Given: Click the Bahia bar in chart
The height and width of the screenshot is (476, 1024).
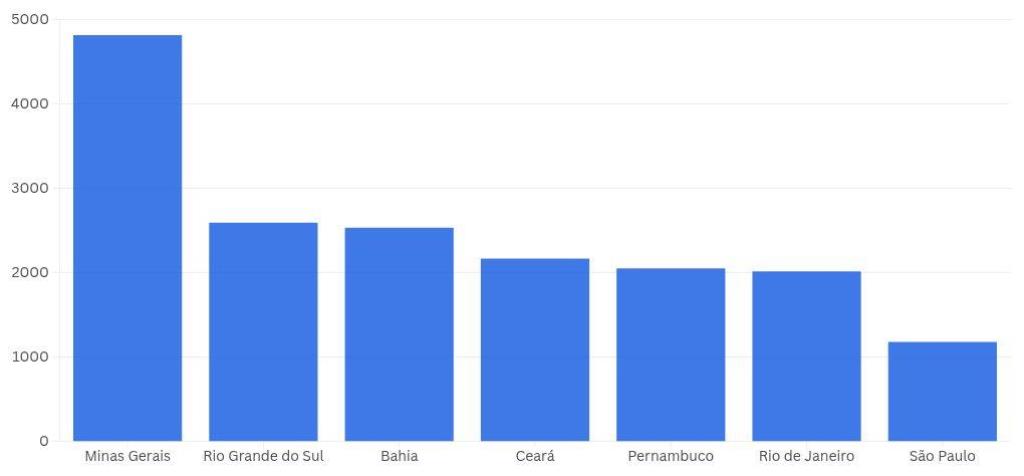Looking at the screenshot, I should click(399, 334).
